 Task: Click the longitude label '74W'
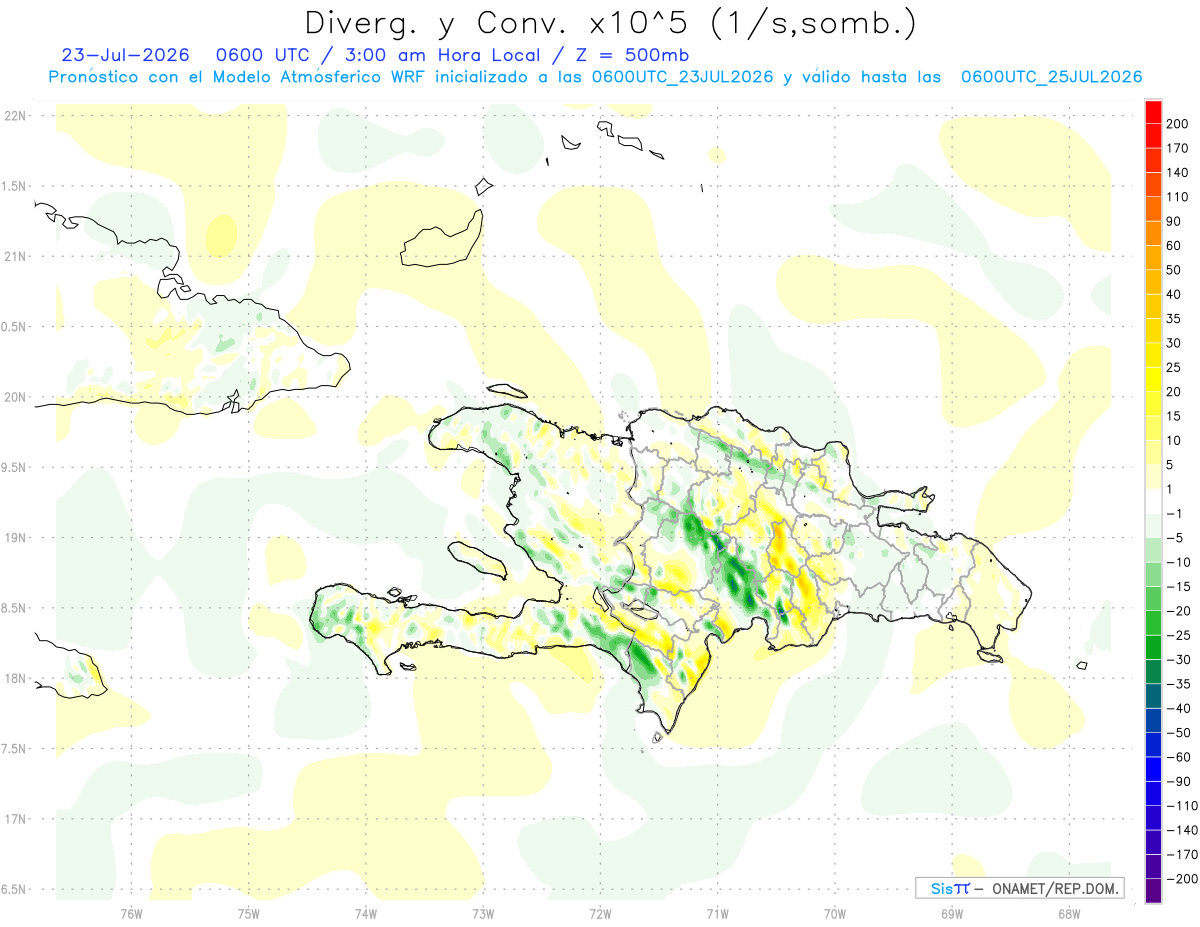pos(366,915)
